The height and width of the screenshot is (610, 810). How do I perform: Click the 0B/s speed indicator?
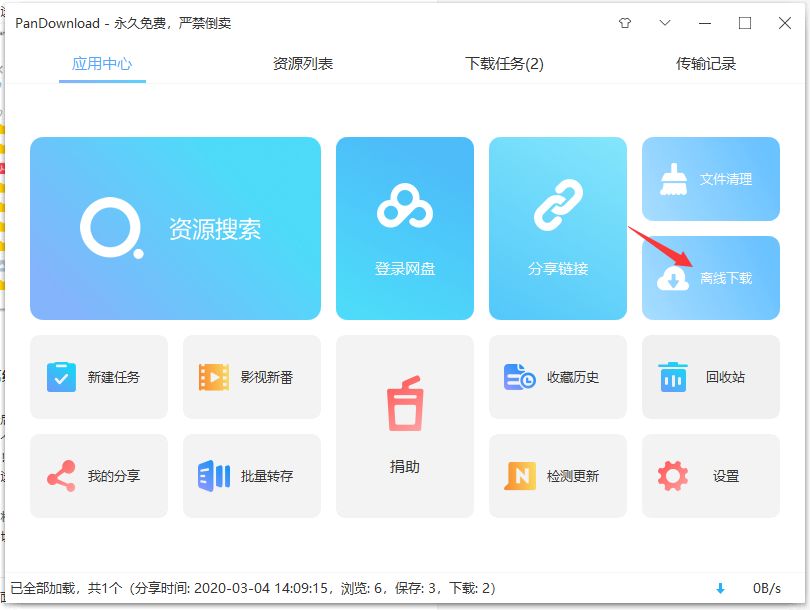coord(767,588)
